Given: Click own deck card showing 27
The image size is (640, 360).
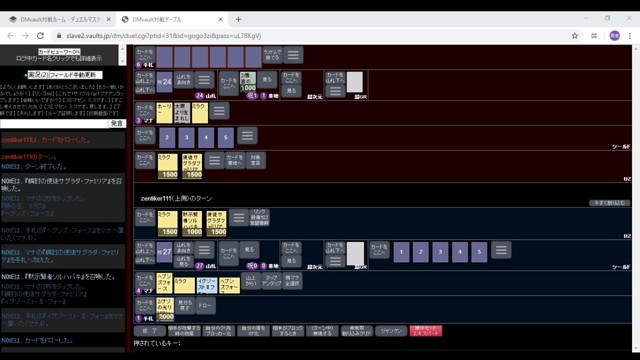Looking at the screenshot, I should pyautogui.click(x=164, y=252).
